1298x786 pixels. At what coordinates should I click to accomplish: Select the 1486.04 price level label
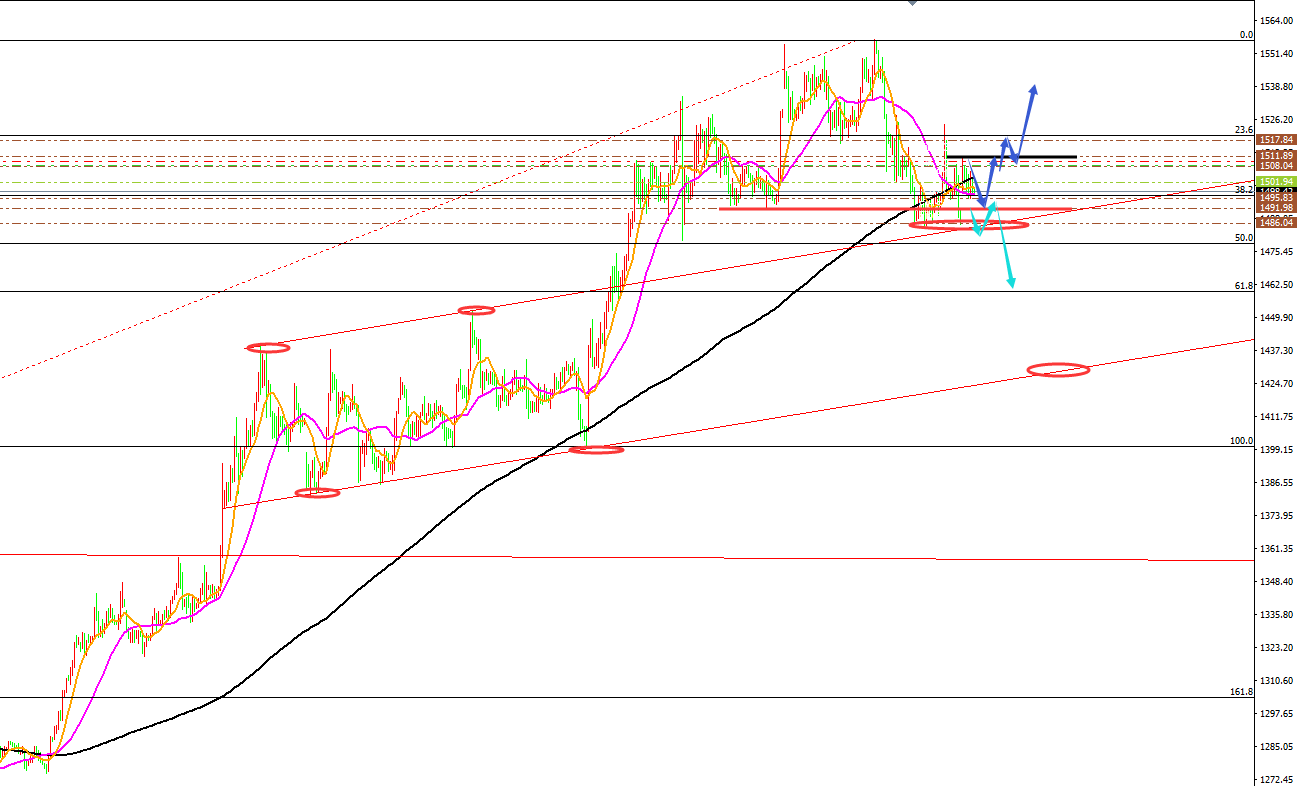tap(1276, 223)
